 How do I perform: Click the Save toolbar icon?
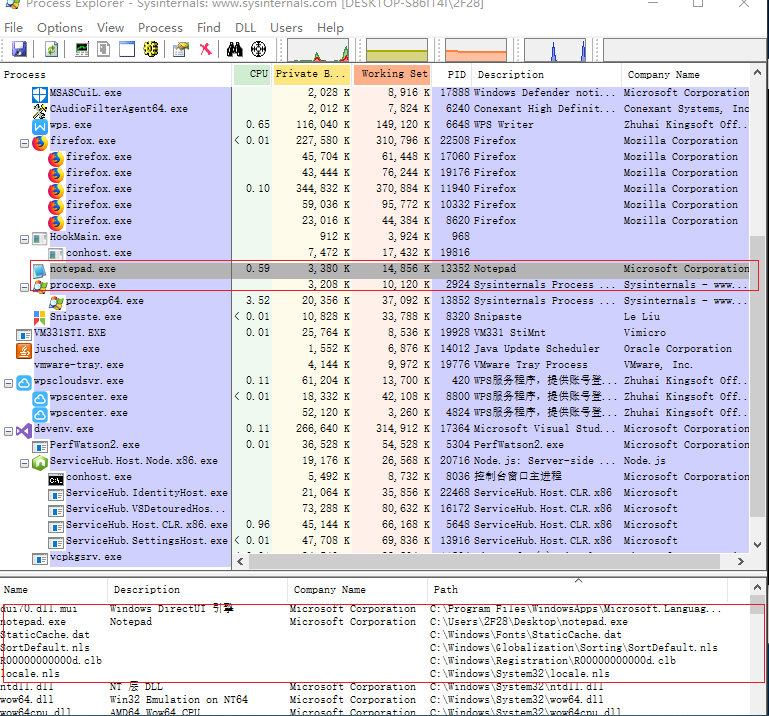pyautogui.click(x=19, y=49)
